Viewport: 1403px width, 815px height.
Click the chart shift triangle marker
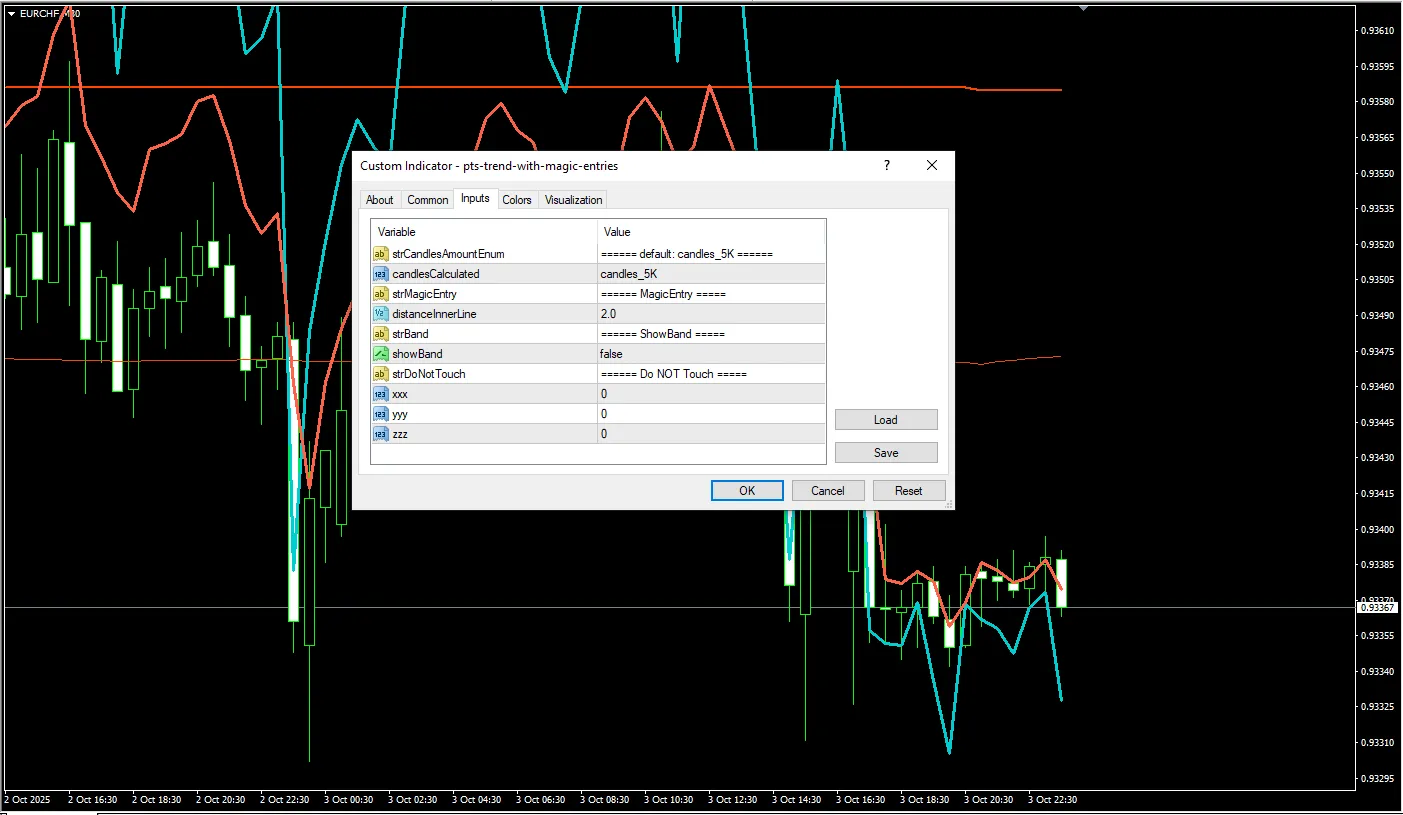pyautogui.click(x=1083, y=7)
